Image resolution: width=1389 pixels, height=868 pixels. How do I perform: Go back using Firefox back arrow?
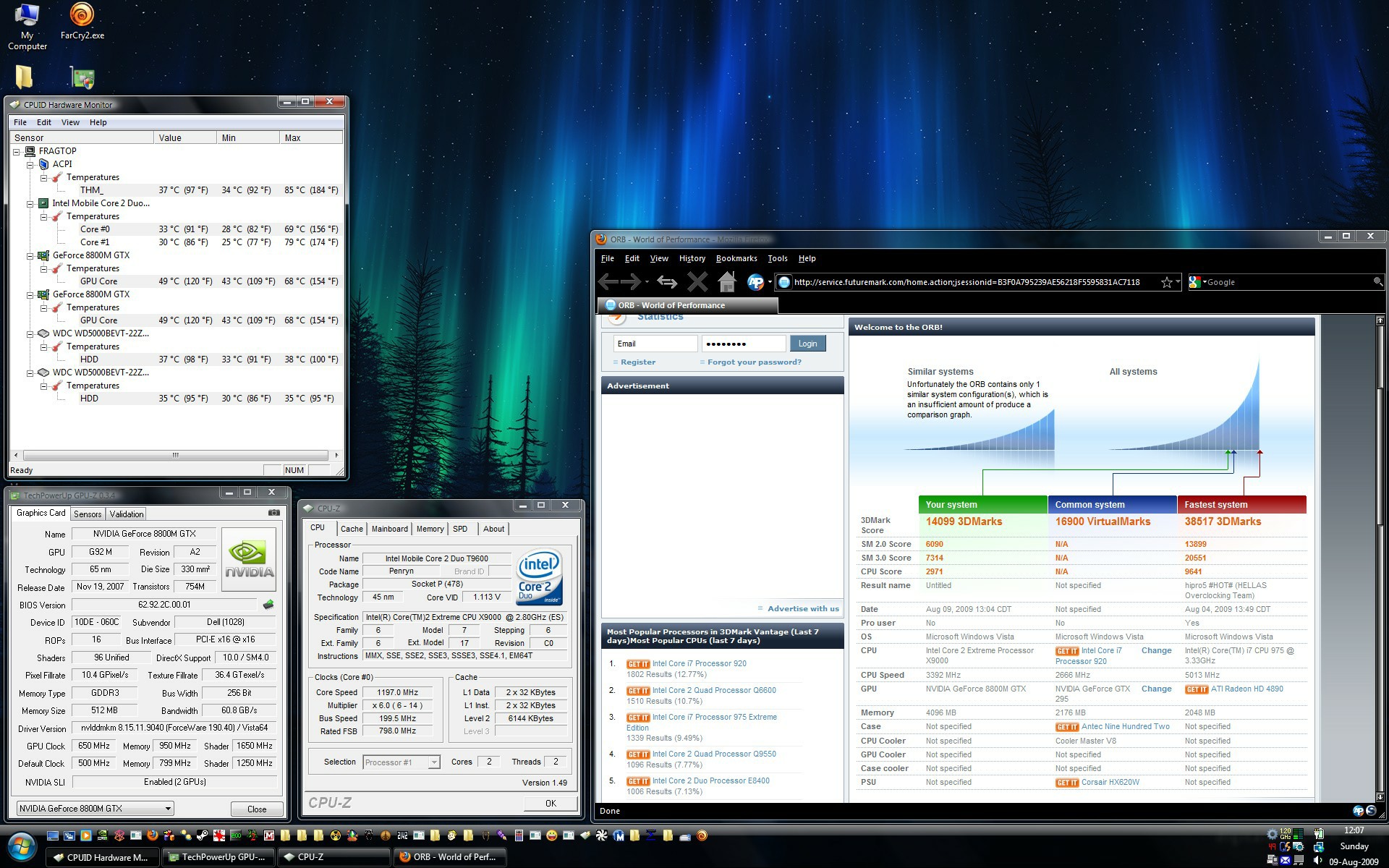tap(608, 282)
